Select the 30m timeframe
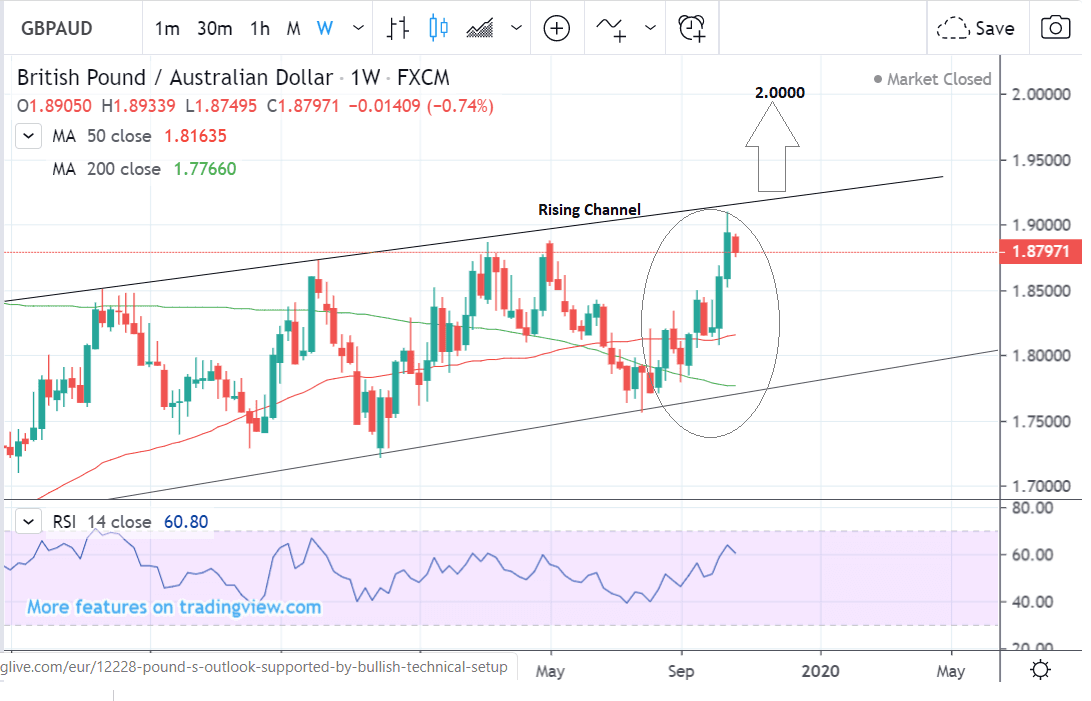Viewport: 1091px width, 701px height. click(214, 28)
